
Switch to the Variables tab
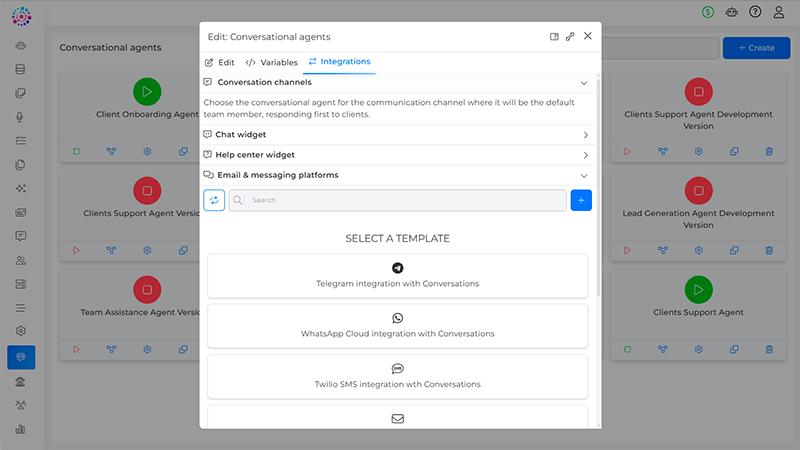(272, 62)
